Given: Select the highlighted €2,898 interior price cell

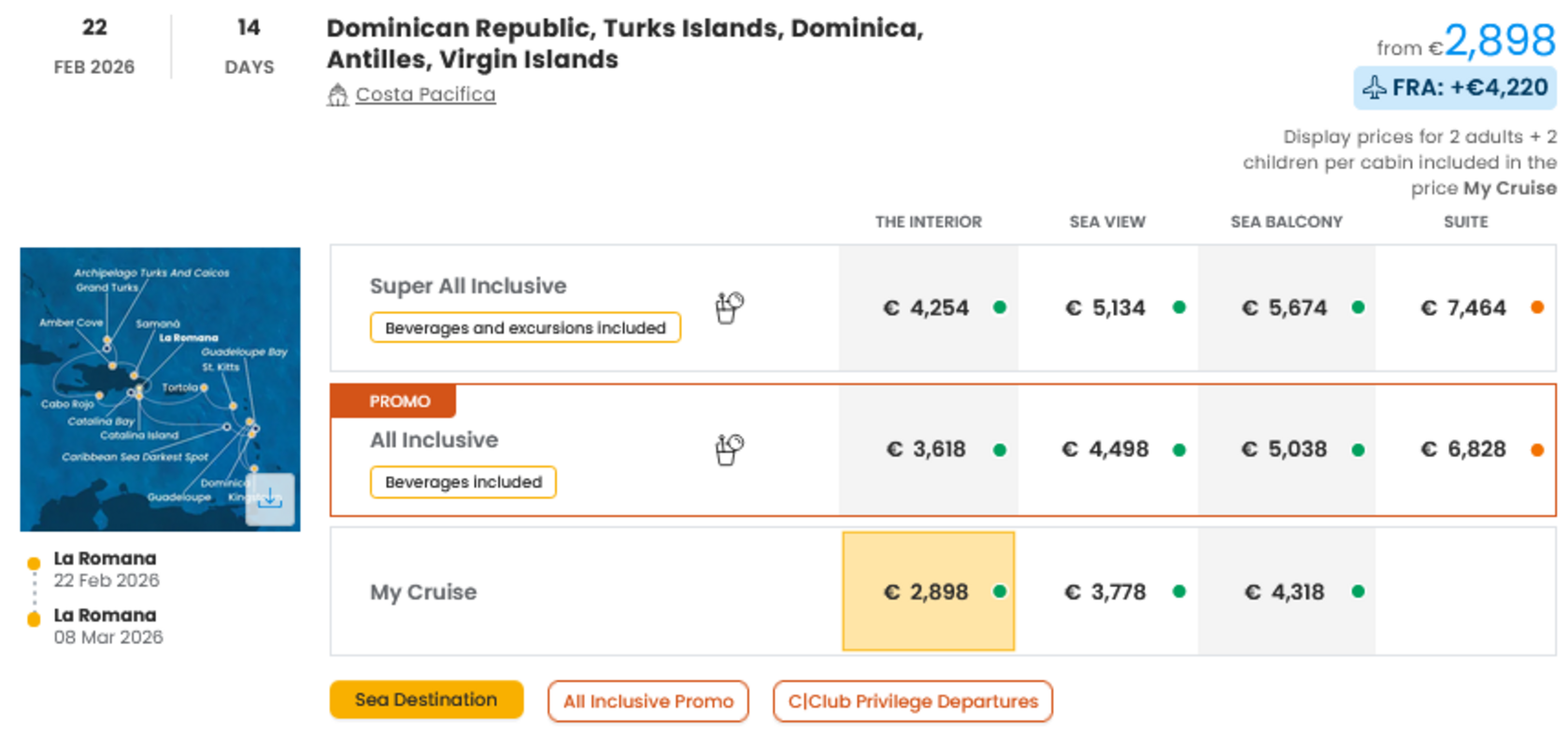Looking at the screenshot, I should pyautogui.click(x=928, y=592).
